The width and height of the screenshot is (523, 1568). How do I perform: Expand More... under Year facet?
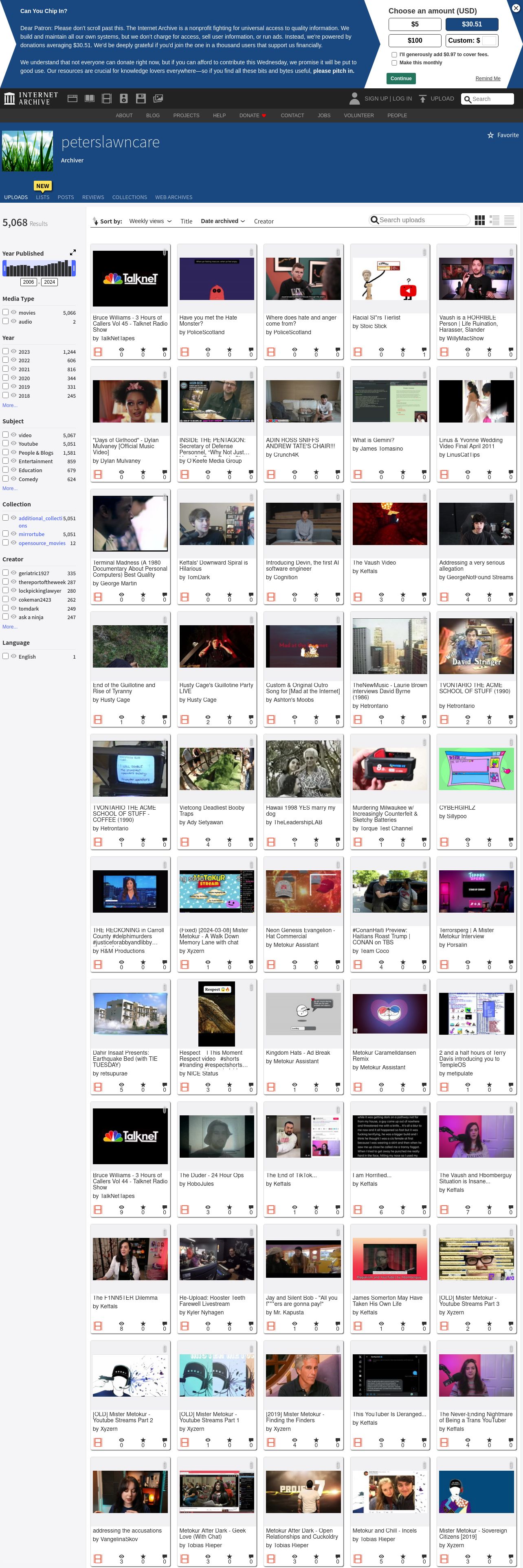point(10,405)
